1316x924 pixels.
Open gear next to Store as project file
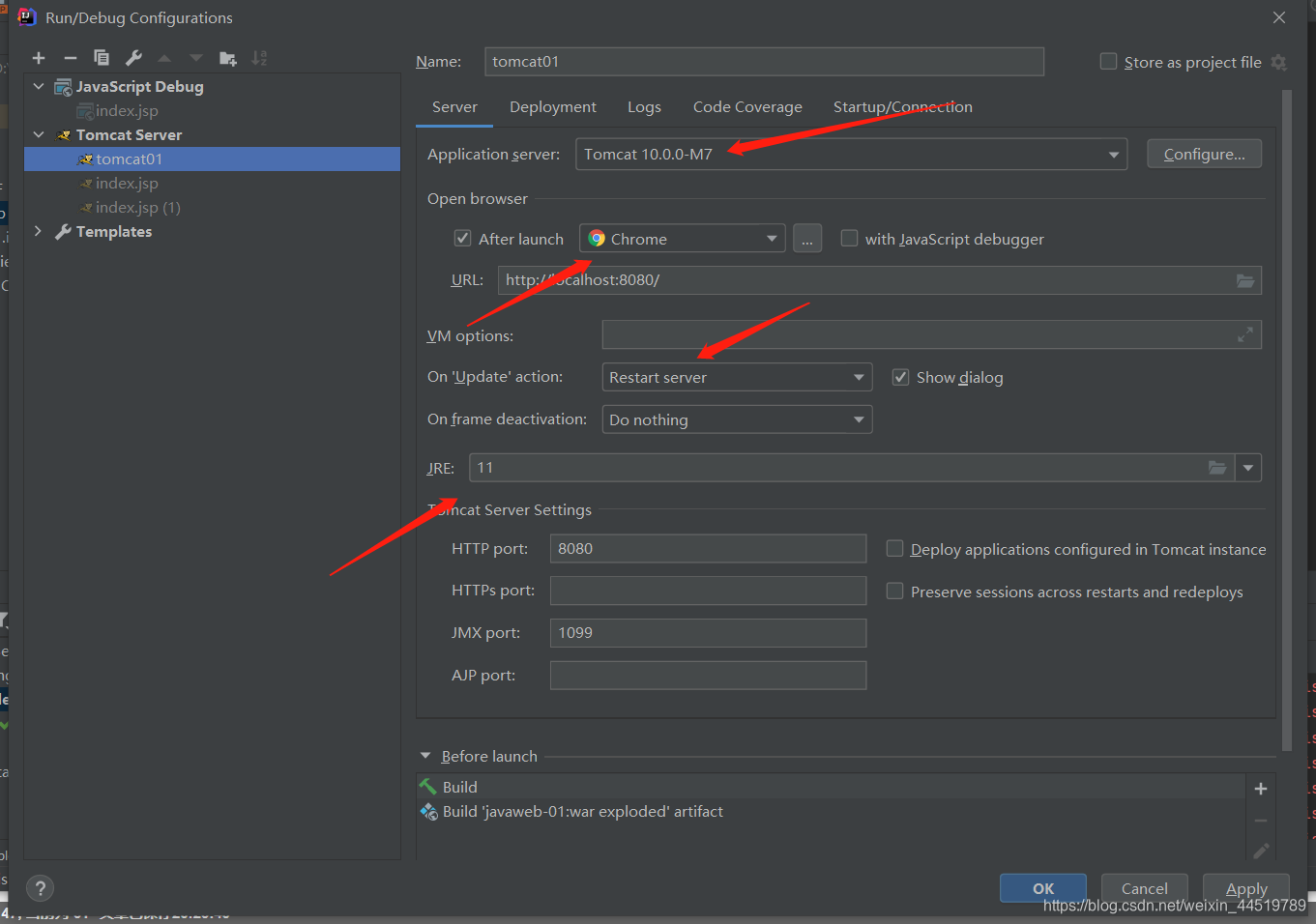(x=1278, y=62)
